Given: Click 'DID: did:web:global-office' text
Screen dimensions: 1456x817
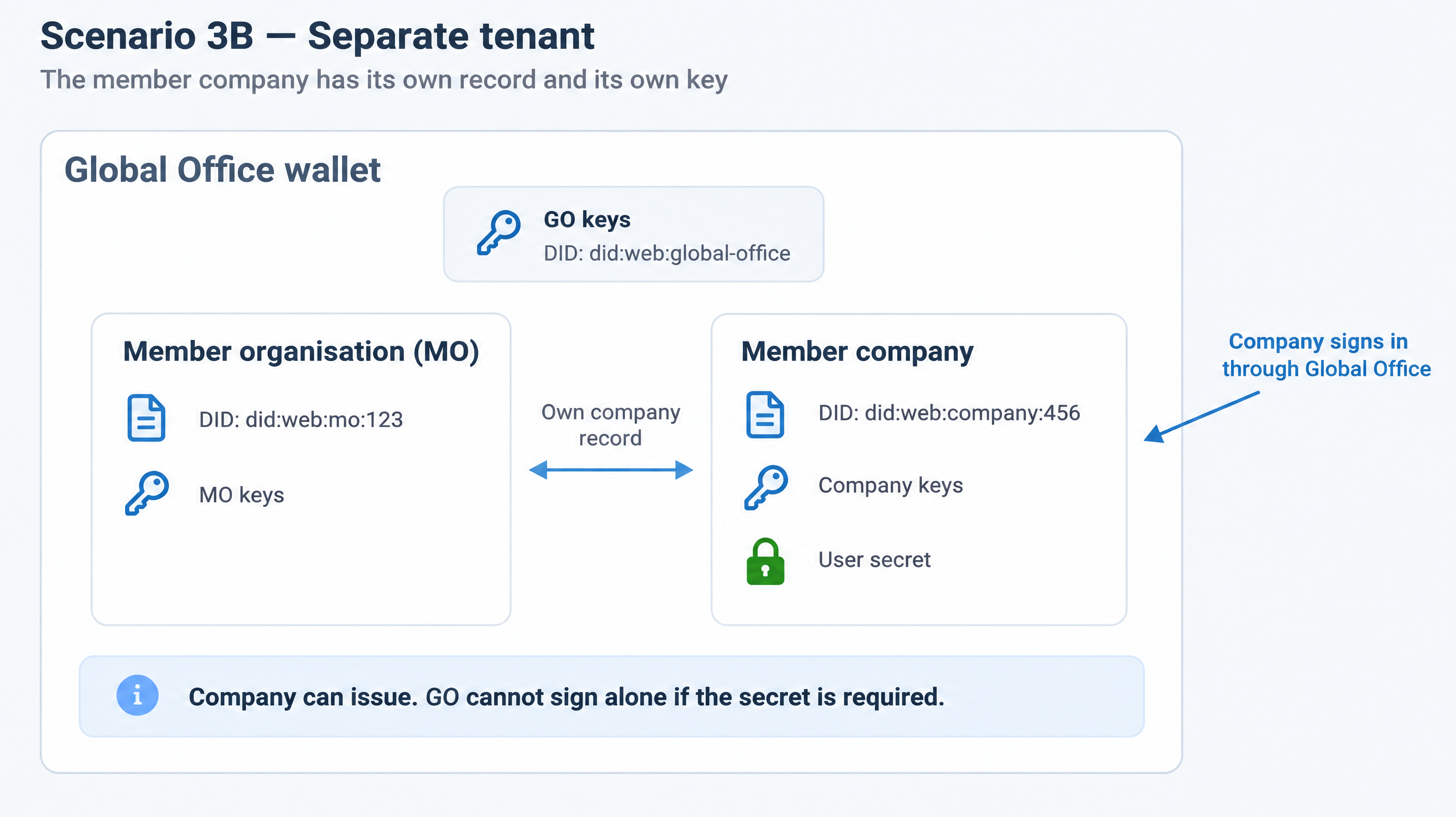Looking at the screenshot, I should (x=667, y=253).
